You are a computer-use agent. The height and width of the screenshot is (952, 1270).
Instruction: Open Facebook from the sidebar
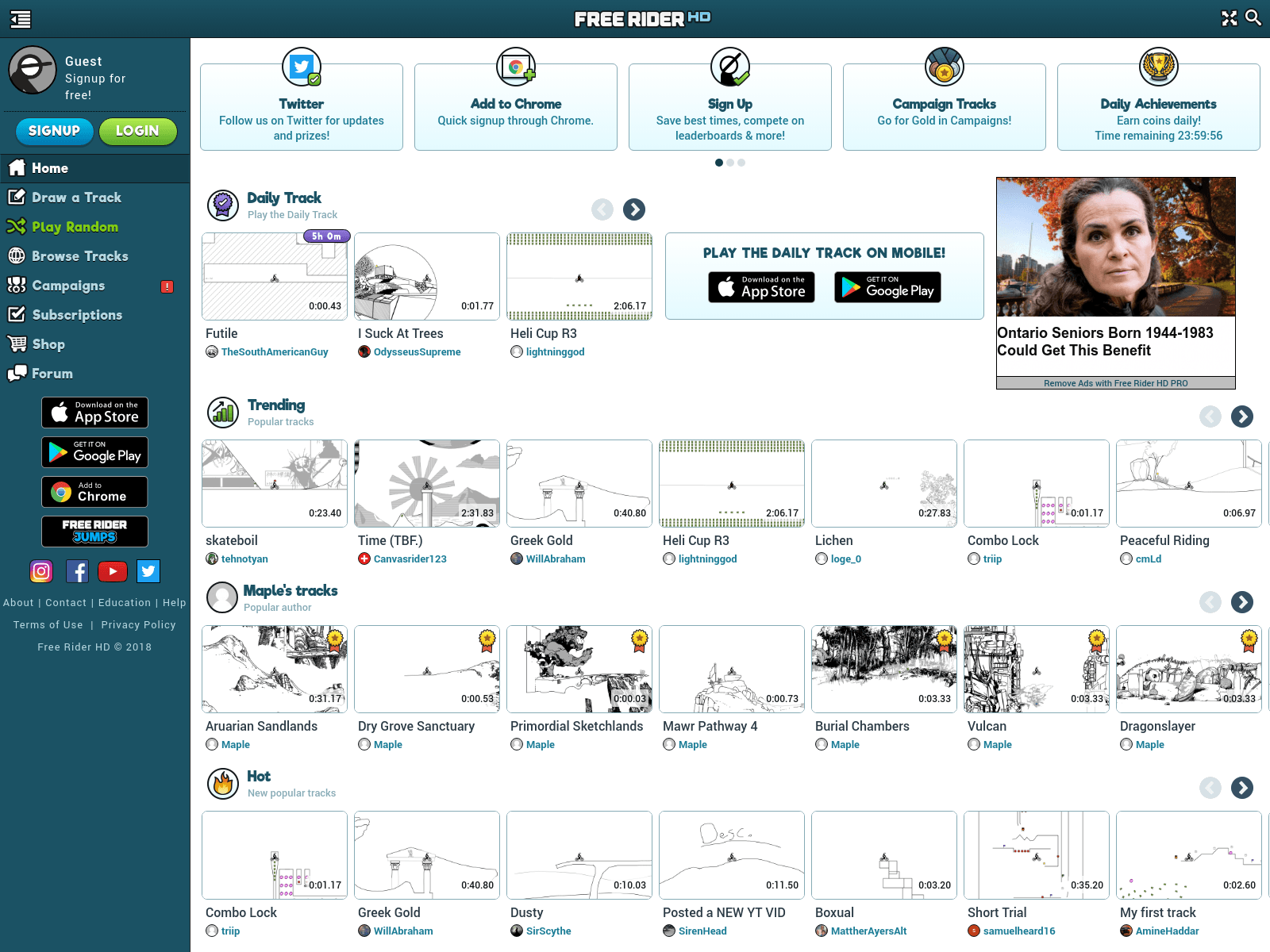coord(77,571)
